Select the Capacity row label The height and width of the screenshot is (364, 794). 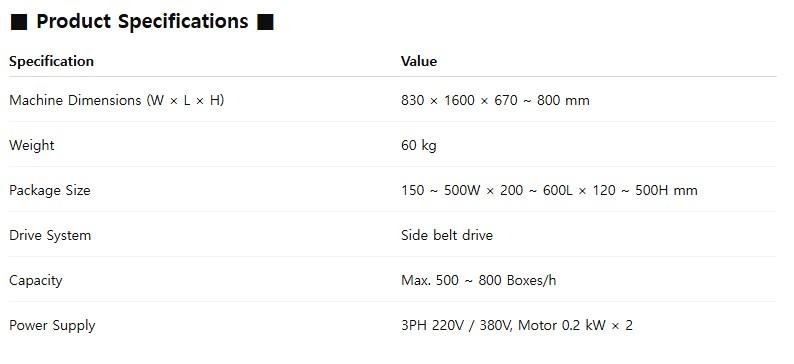click(36, 280)
